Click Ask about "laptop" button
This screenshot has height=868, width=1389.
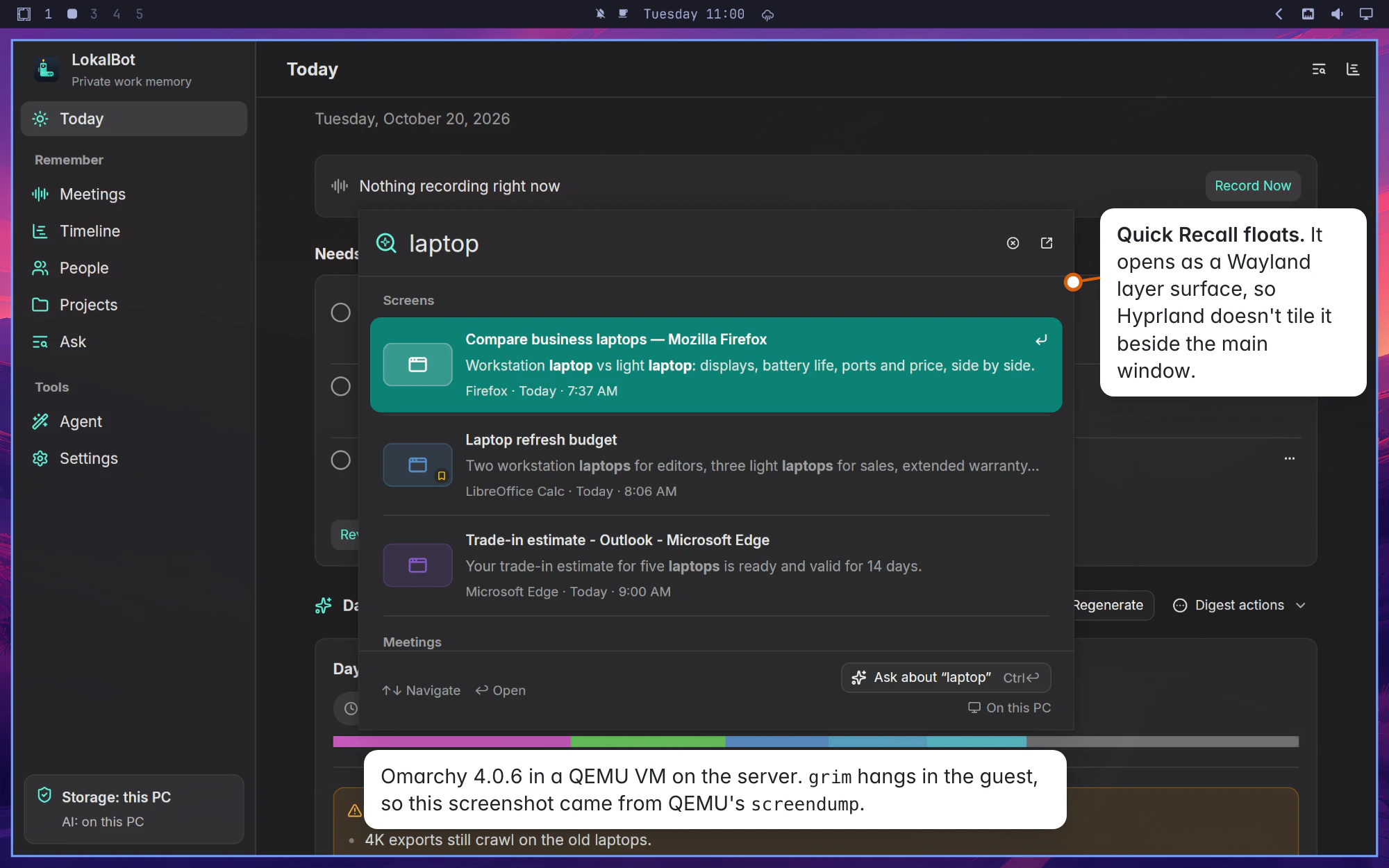coord(946,678)
